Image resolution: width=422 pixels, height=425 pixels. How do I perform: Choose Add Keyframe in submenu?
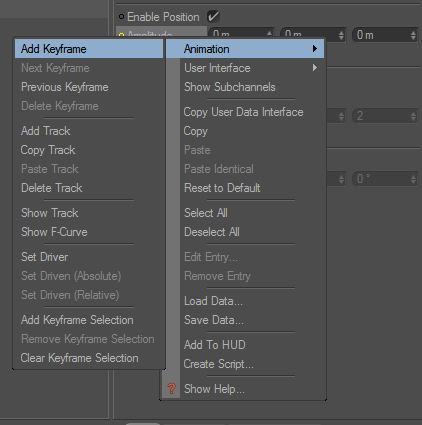coord(89,49)
